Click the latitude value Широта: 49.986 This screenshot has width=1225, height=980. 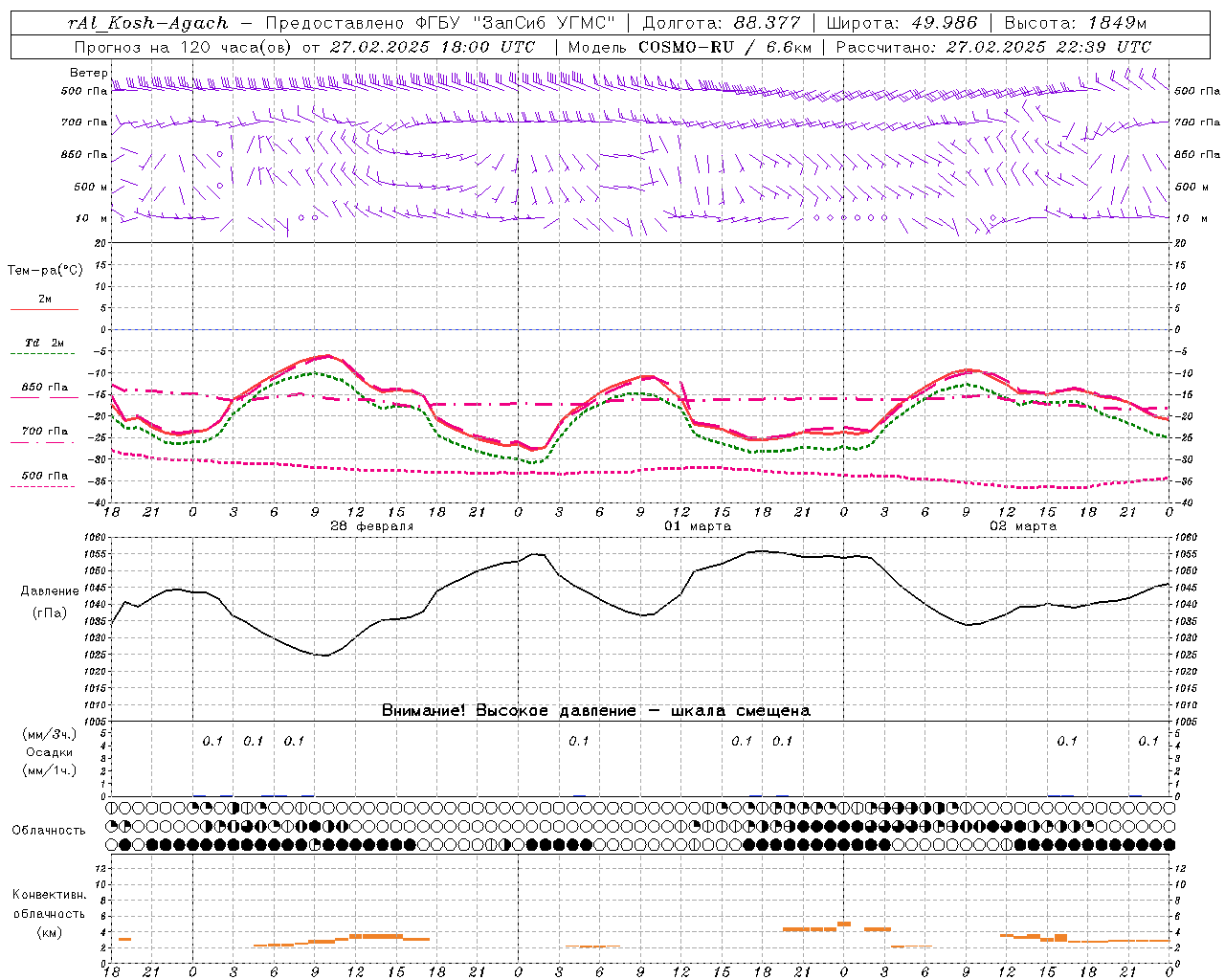point(902,23)
